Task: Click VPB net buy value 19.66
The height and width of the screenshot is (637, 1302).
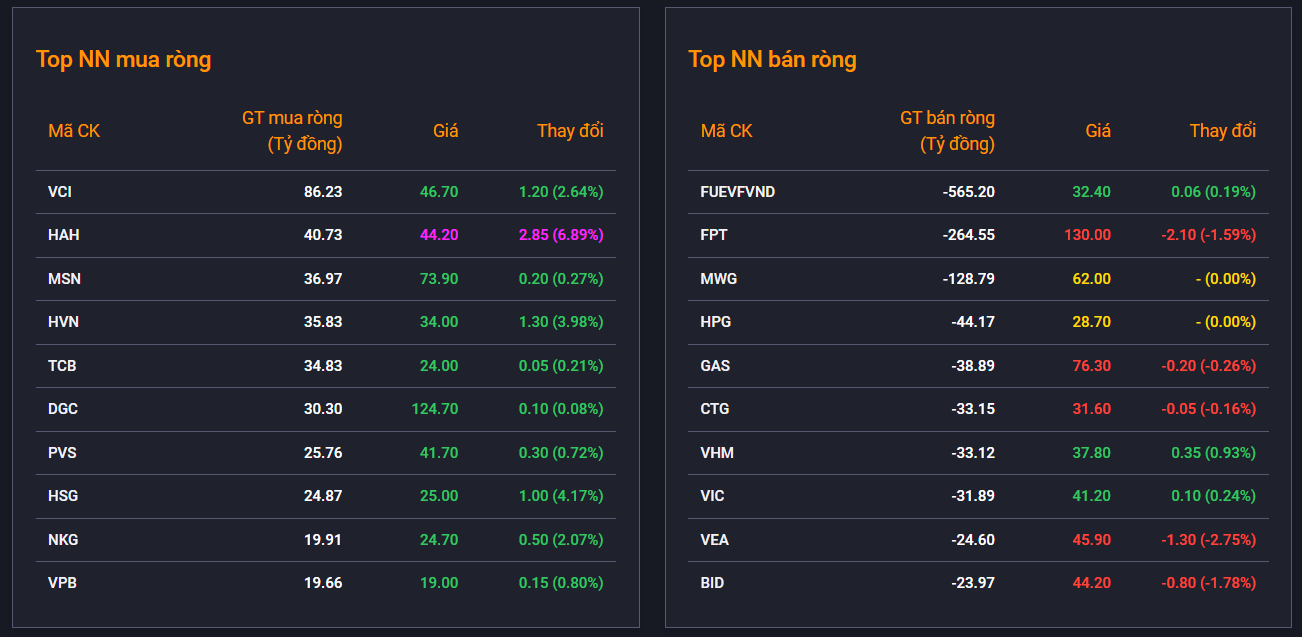Action: coord(323,583)
